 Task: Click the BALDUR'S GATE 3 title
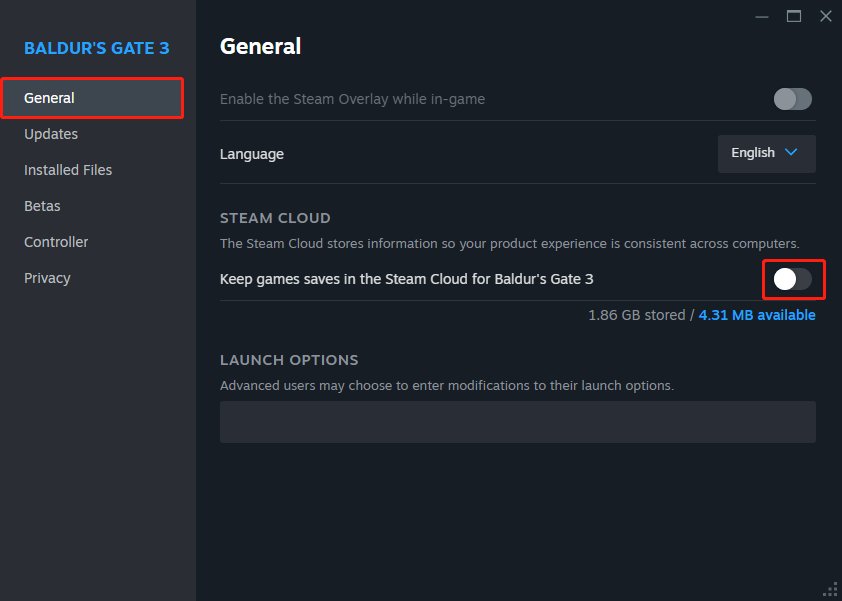[x=97, y=48]
